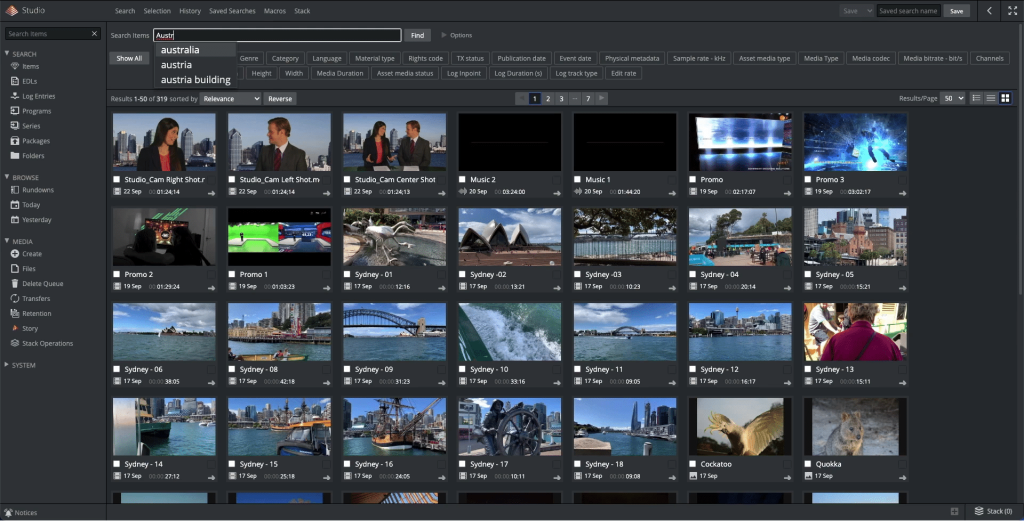
Task: Open the Sydney - 09 bridge thumbnail
Action: click(394, 331)
